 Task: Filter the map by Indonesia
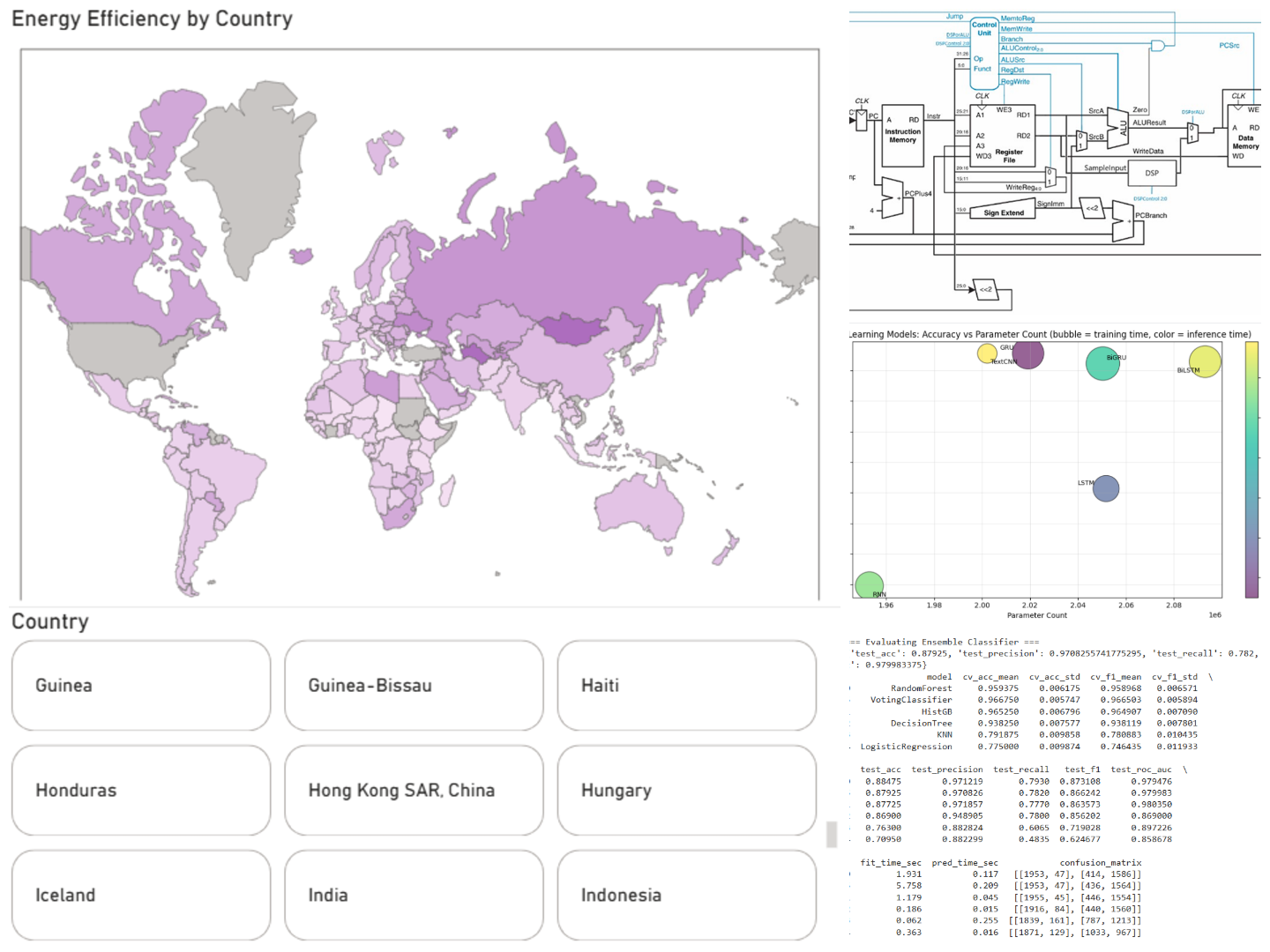pyautogui.click(x=686, y=896)
